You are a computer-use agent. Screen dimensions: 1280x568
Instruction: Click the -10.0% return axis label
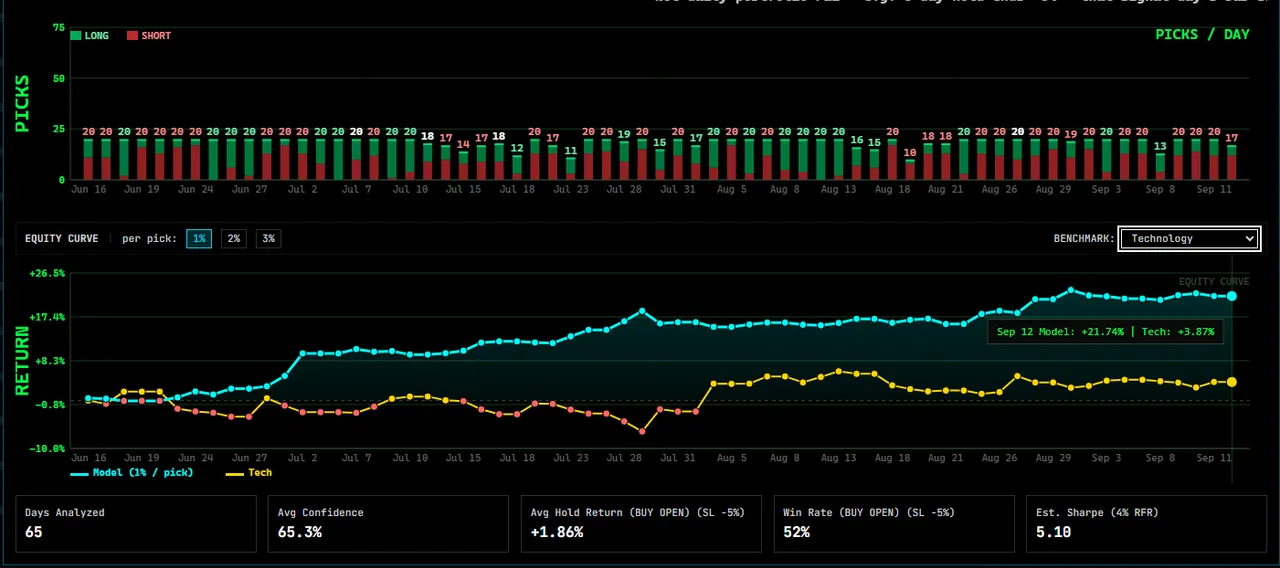[x=47, y=448]
